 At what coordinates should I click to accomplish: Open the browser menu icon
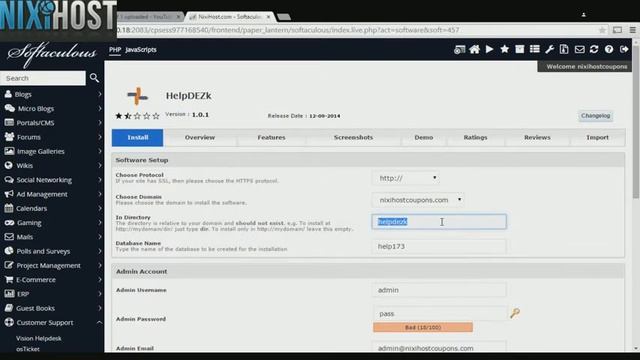click(x=632, y=30)
